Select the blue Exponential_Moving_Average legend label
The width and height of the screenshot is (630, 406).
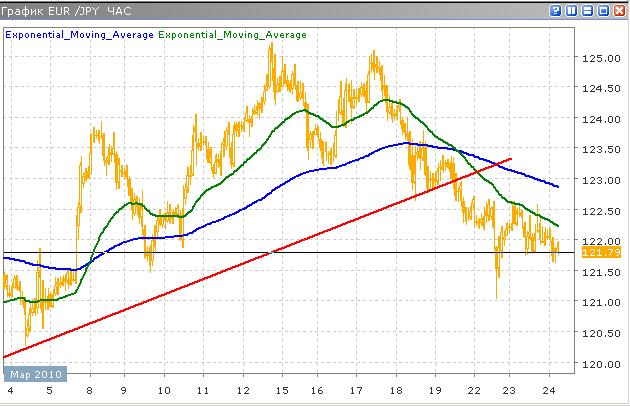(80, 34)
